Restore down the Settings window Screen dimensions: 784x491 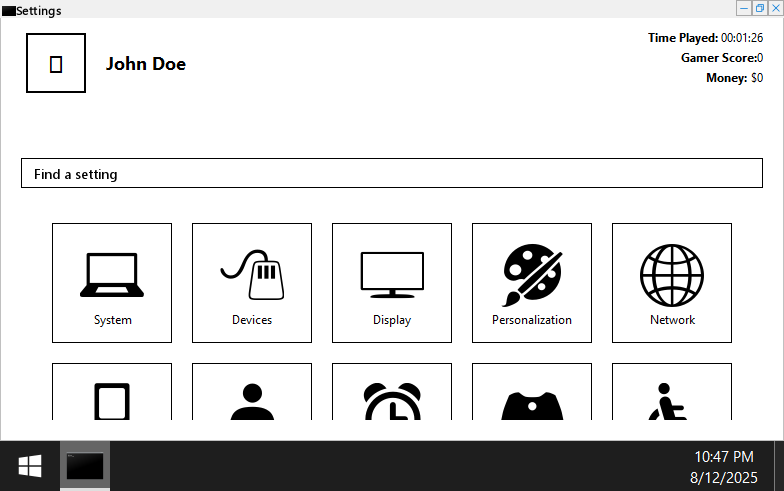(759, 8)
